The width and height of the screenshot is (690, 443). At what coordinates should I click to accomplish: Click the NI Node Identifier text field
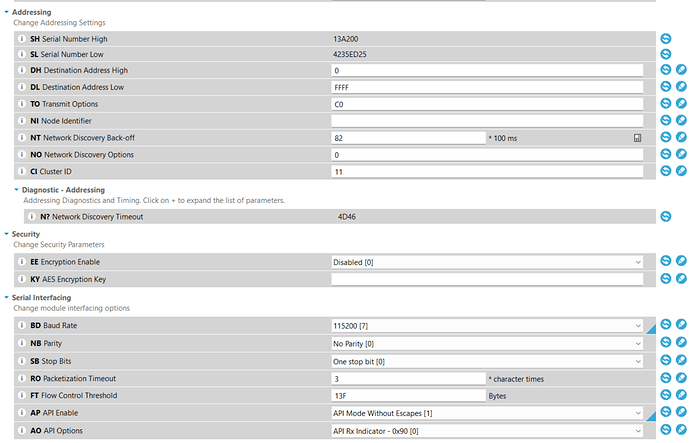coord(486,121)
